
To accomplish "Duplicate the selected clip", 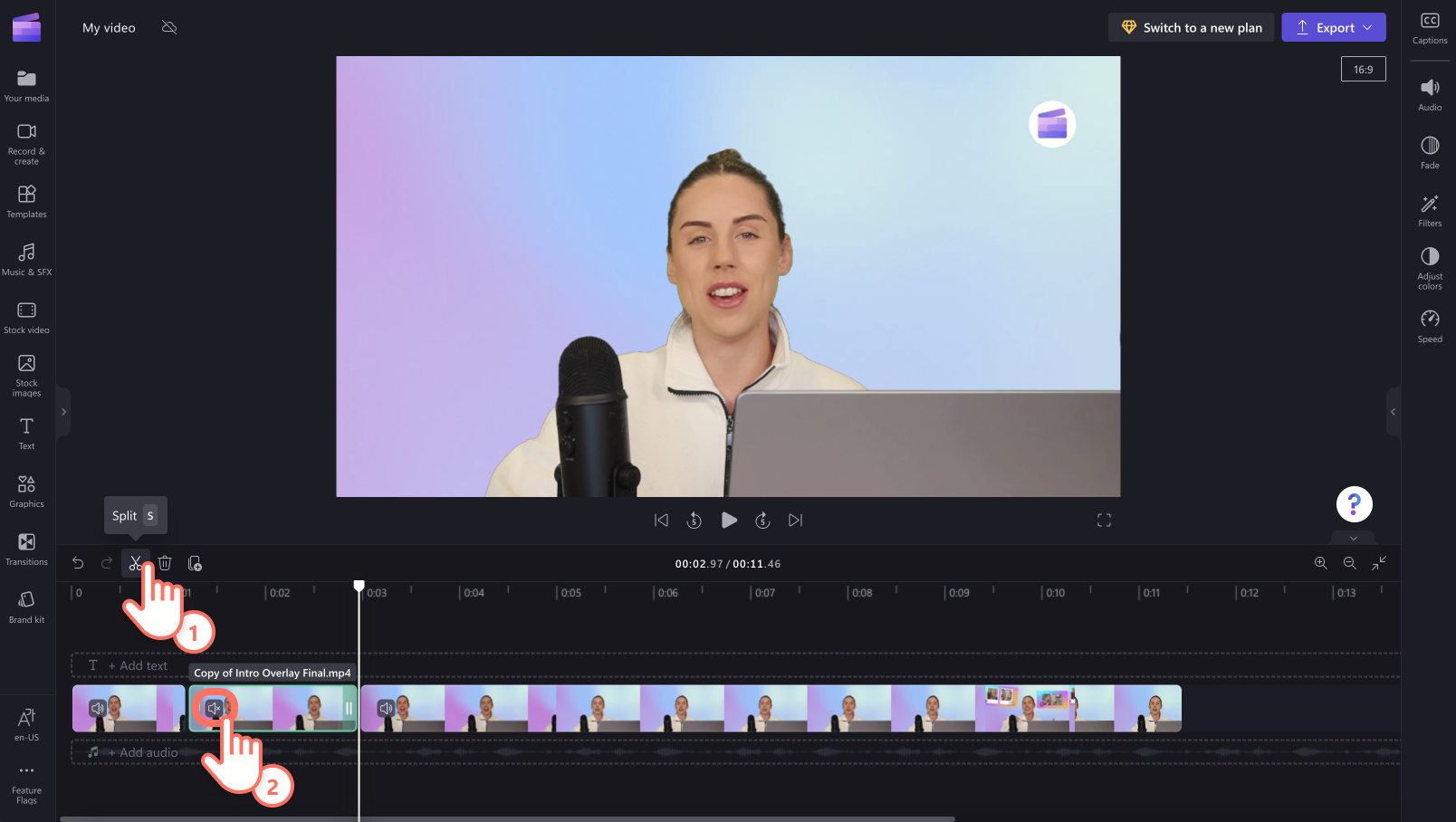I will click(195, 562).
